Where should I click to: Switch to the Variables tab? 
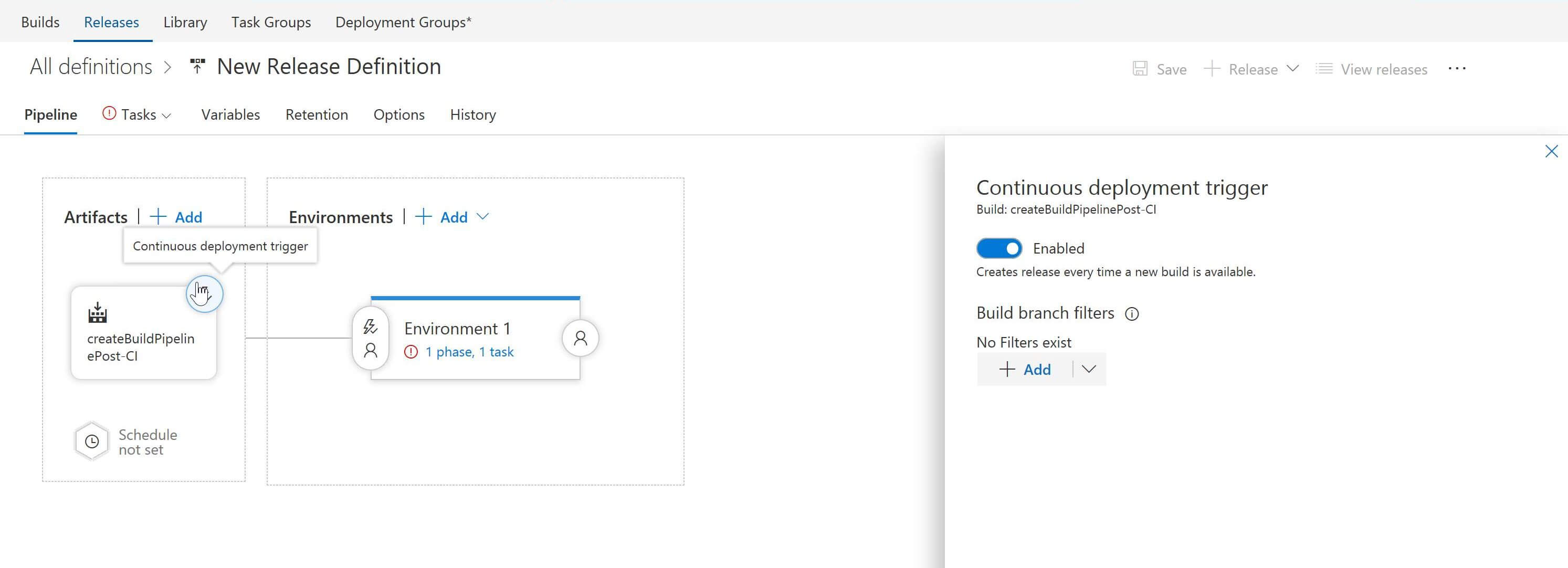pyautogui.click(x=230, y=115)
